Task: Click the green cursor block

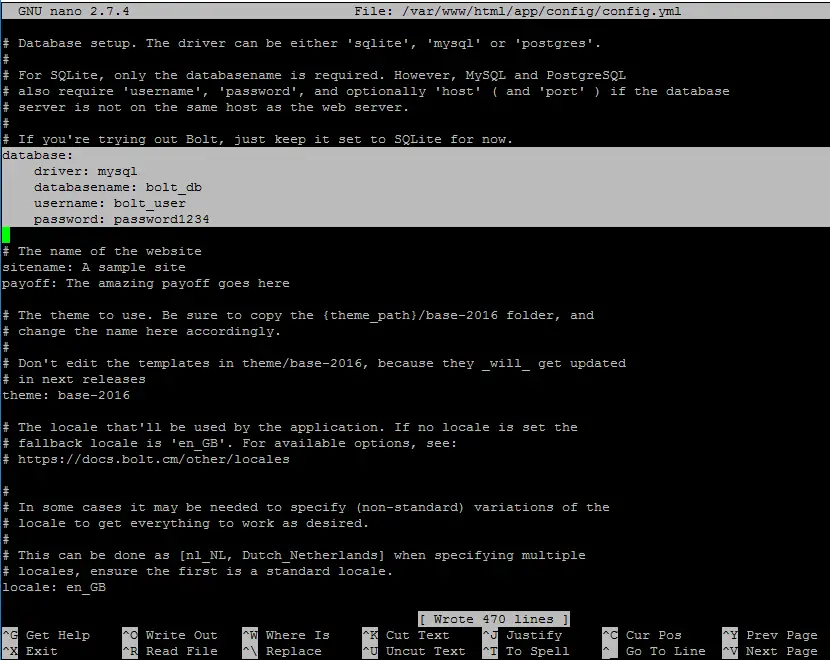Action: pos(6,234)
